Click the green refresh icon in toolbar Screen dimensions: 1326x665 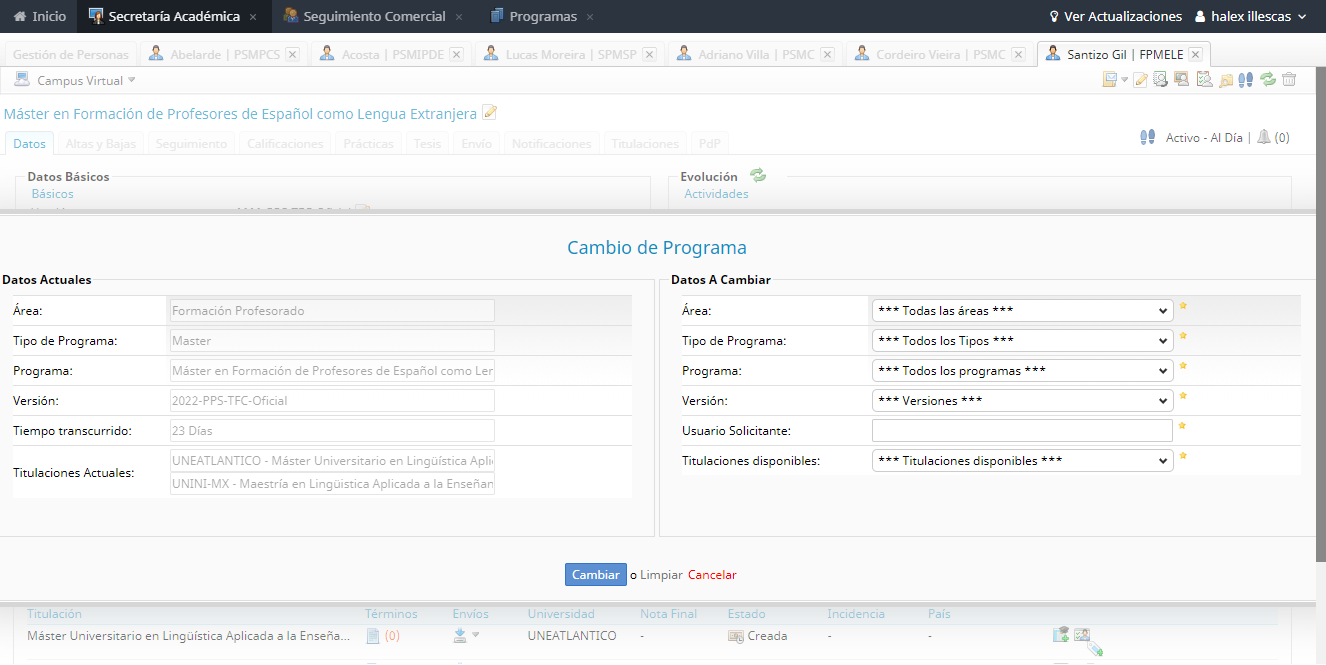(x=1268, y=80)
